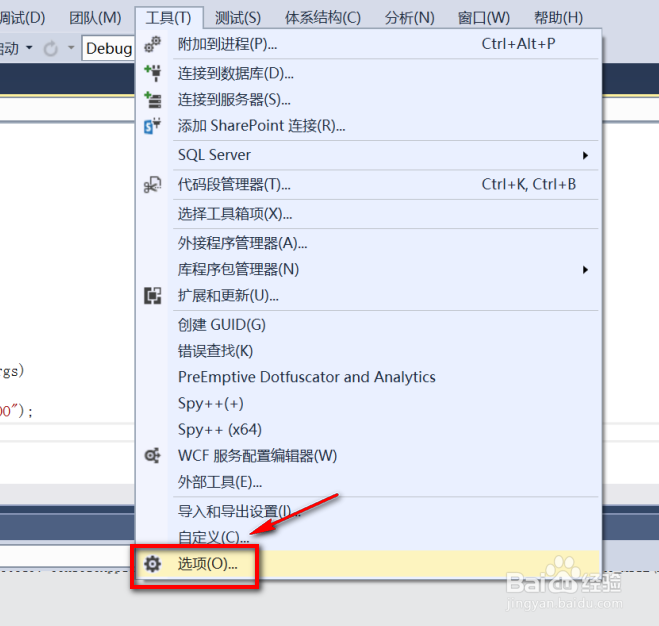This screenshot has width=659, height=626.
Task: Choose 连接到服务器(S)... from the menu
Action: point(369,100)
